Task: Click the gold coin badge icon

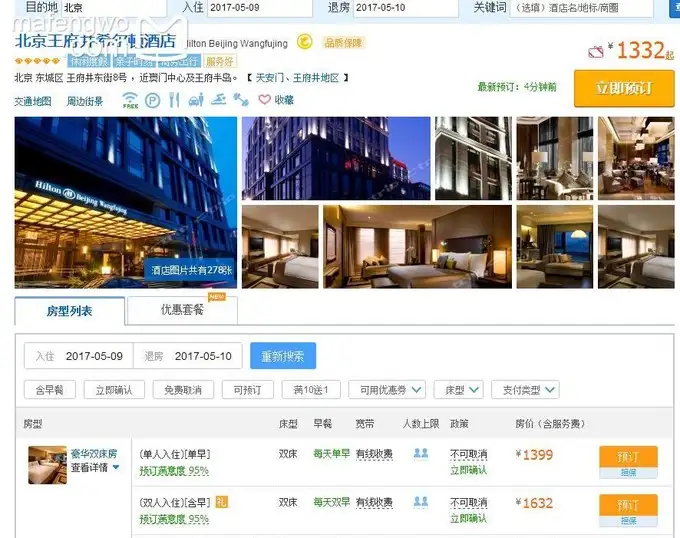Action: [305, 42]
